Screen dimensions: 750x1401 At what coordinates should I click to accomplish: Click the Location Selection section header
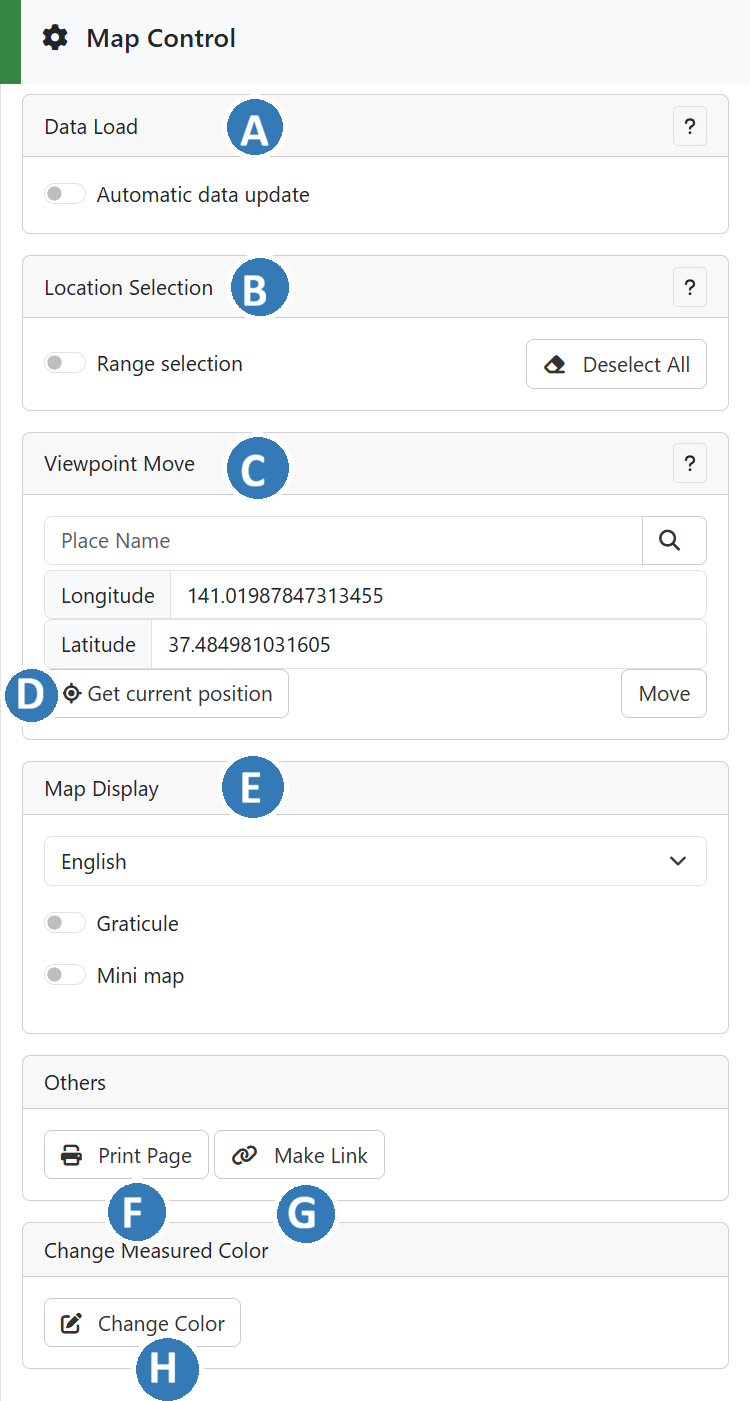point(128,287)
